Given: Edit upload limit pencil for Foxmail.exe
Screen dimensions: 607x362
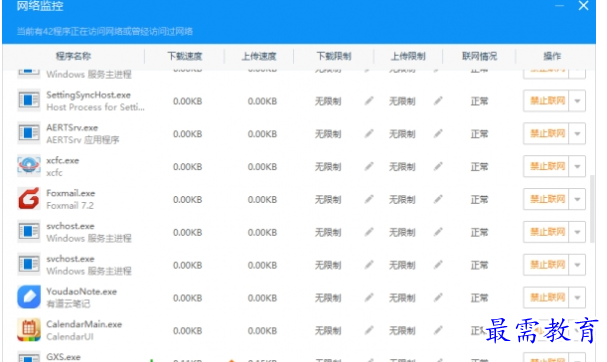Looking at the screenshot, I should point(438,199).
